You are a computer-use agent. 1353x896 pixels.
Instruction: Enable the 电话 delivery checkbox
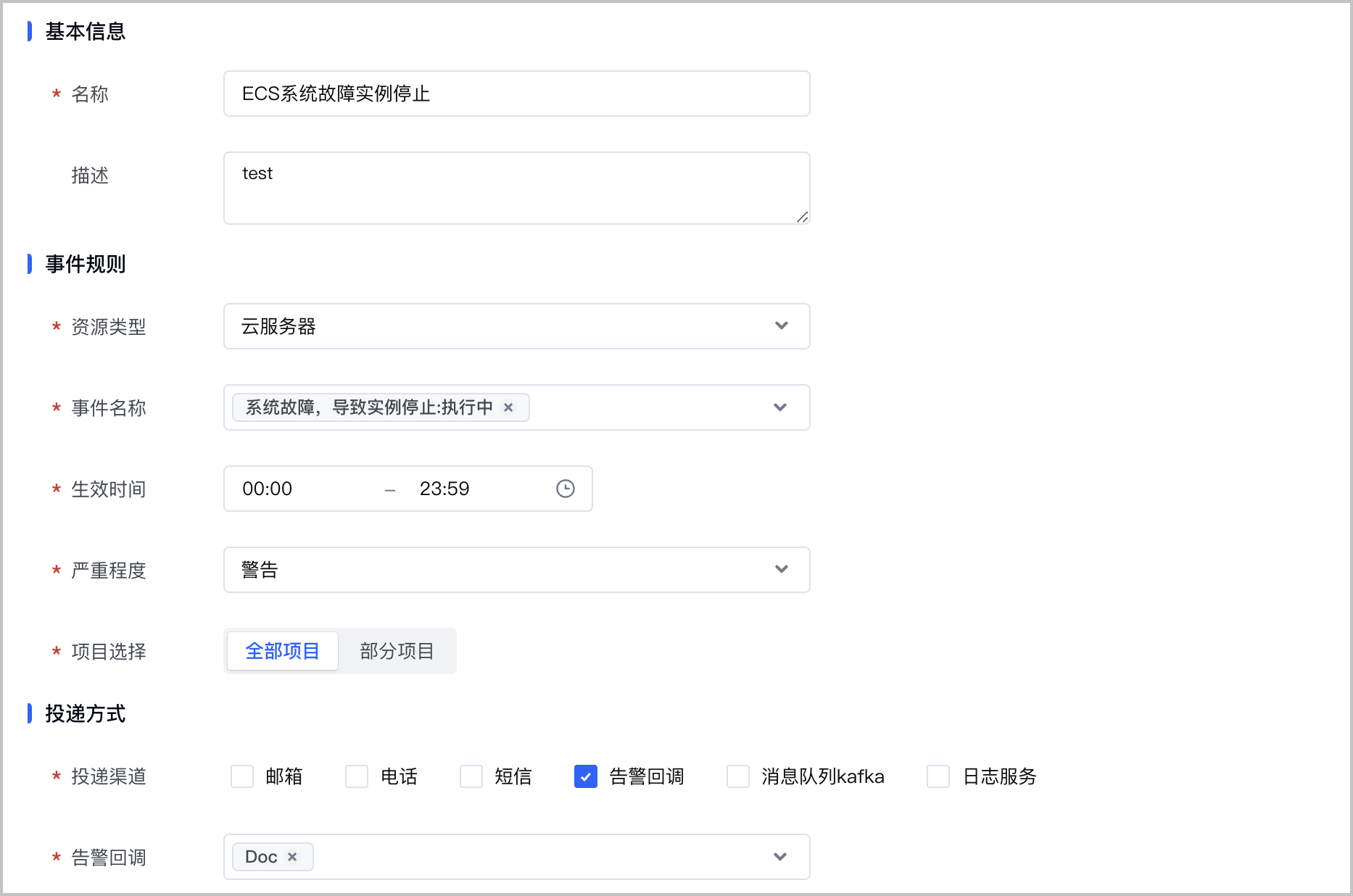click(357, 776)
